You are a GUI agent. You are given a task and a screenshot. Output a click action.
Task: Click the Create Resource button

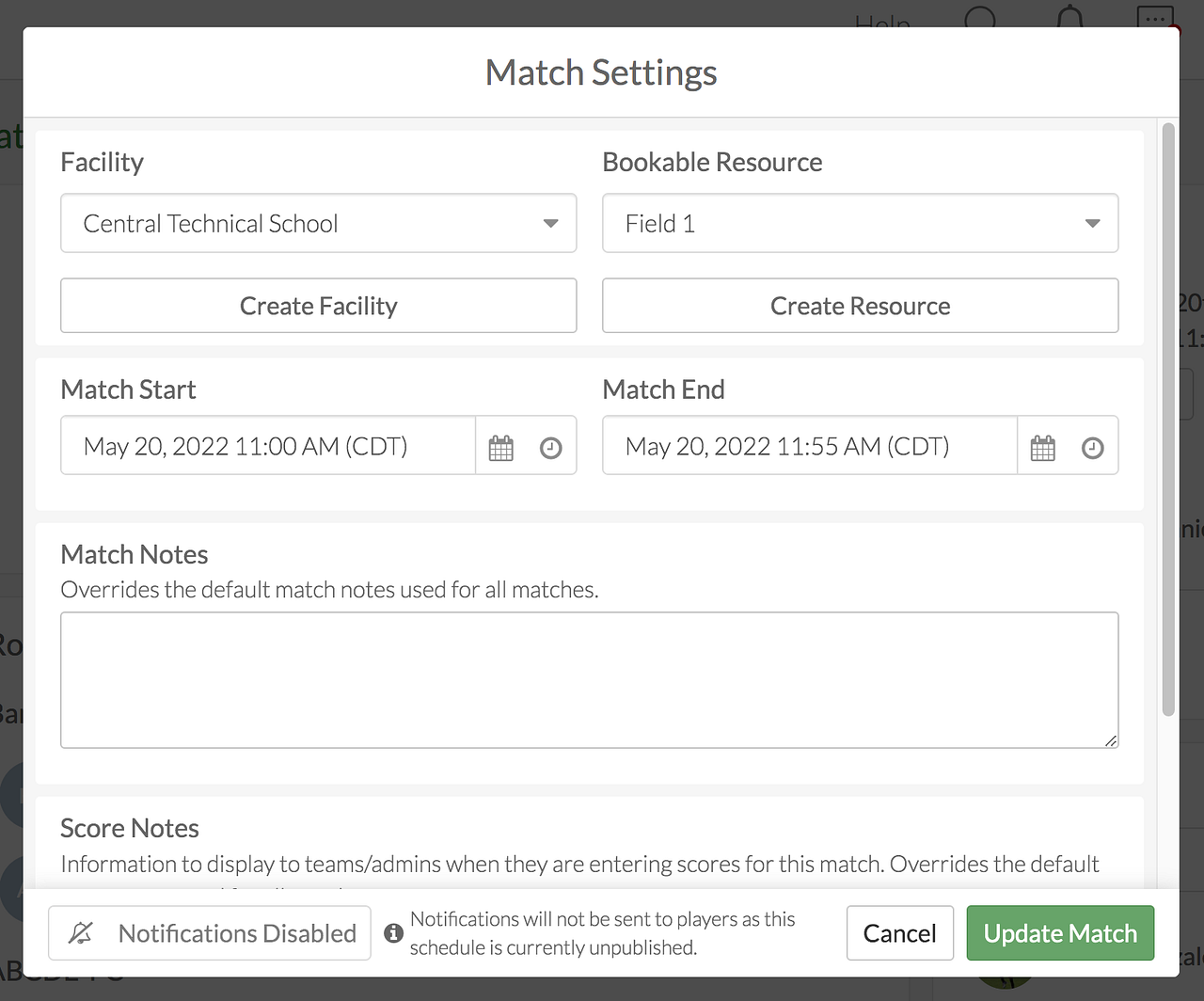coord(861,306)
